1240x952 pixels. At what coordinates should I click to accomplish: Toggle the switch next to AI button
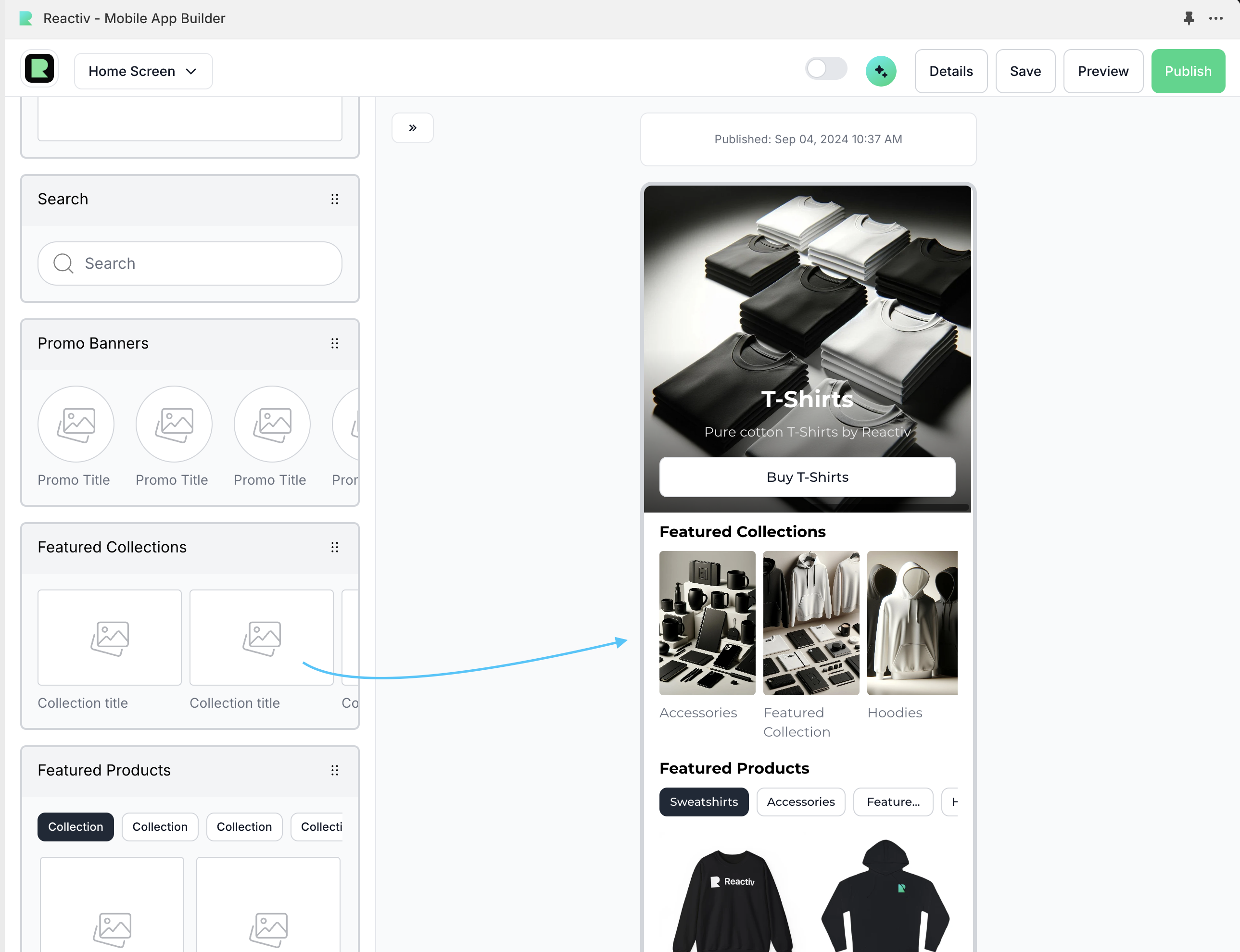(826, 70)
